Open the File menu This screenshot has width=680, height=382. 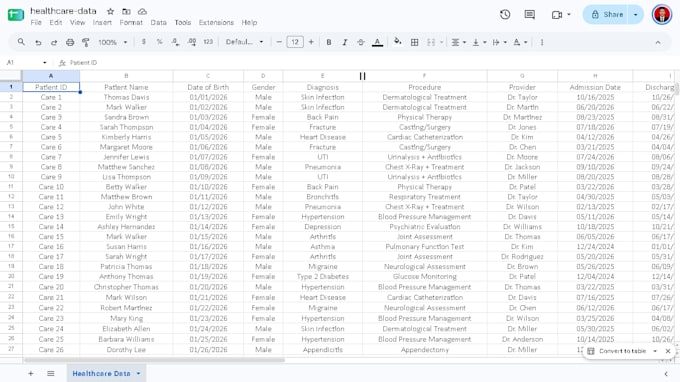click(36, 23)
